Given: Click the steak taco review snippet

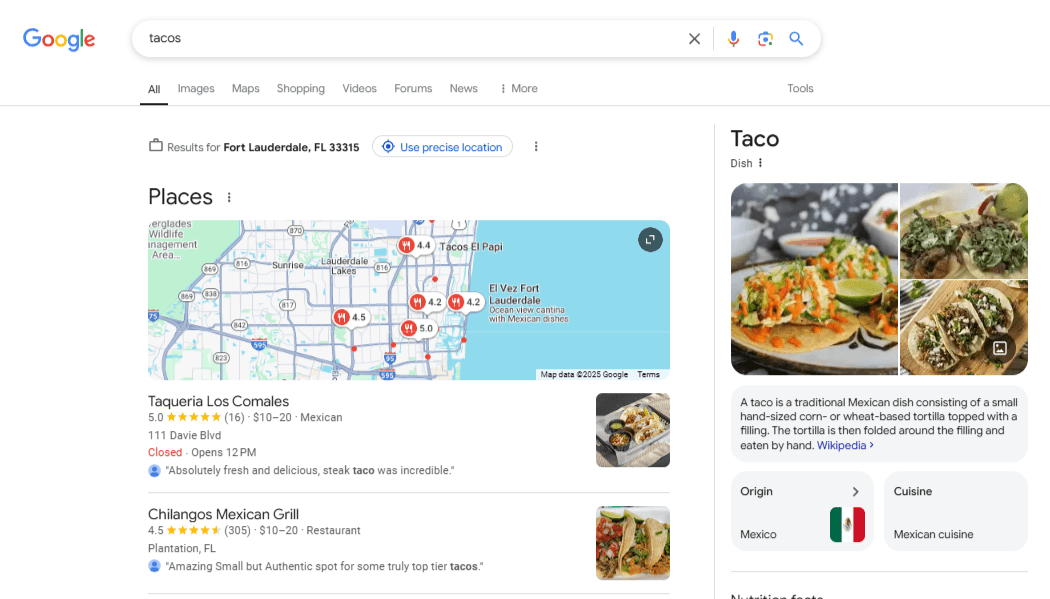Looking at the screenshot, I should tap(310, 470).
